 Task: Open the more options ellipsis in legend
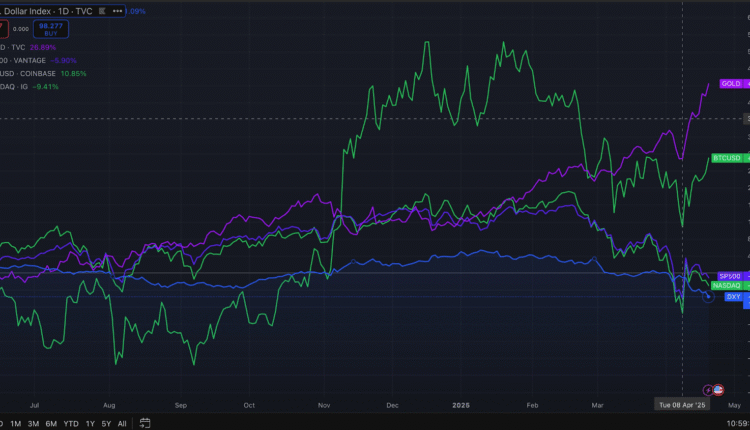click(x=119, y=11)
